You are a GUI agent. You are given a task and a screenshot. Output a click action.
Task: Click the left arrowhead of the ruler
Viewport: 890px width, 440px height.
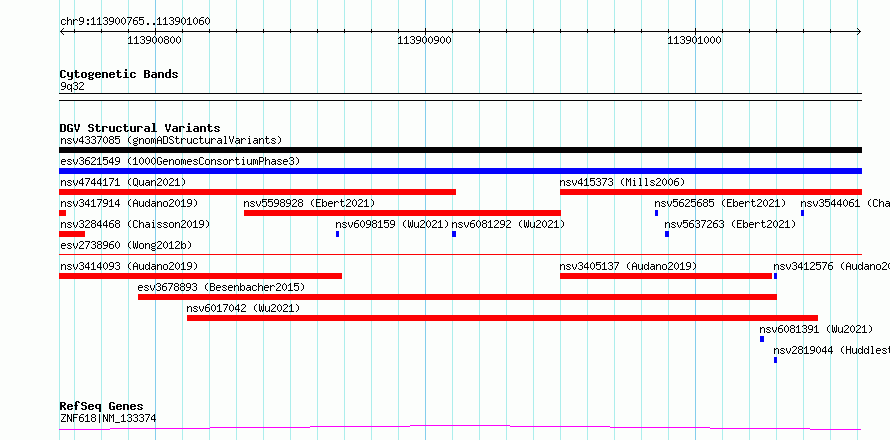(x=62, y=32)
